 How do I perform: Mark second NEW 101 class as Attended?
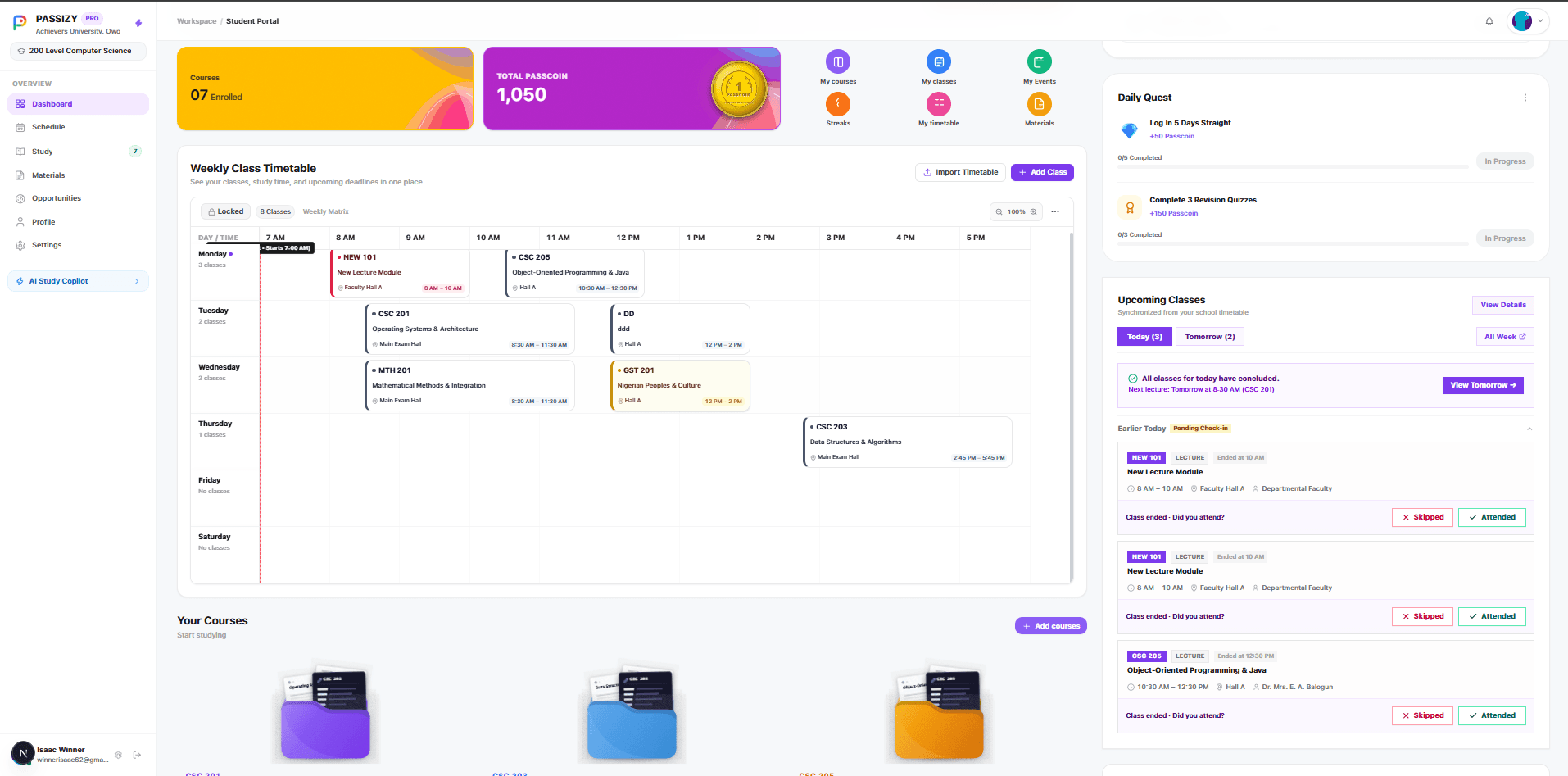1492,616
